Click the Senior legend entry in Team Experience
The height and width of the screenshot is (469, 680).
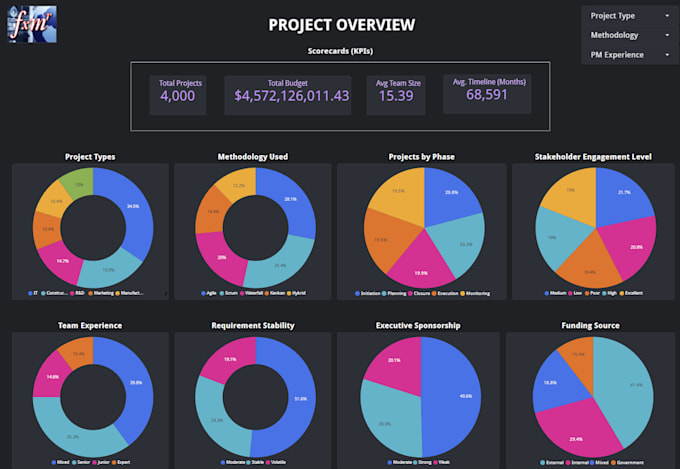(x=81, y=462)
